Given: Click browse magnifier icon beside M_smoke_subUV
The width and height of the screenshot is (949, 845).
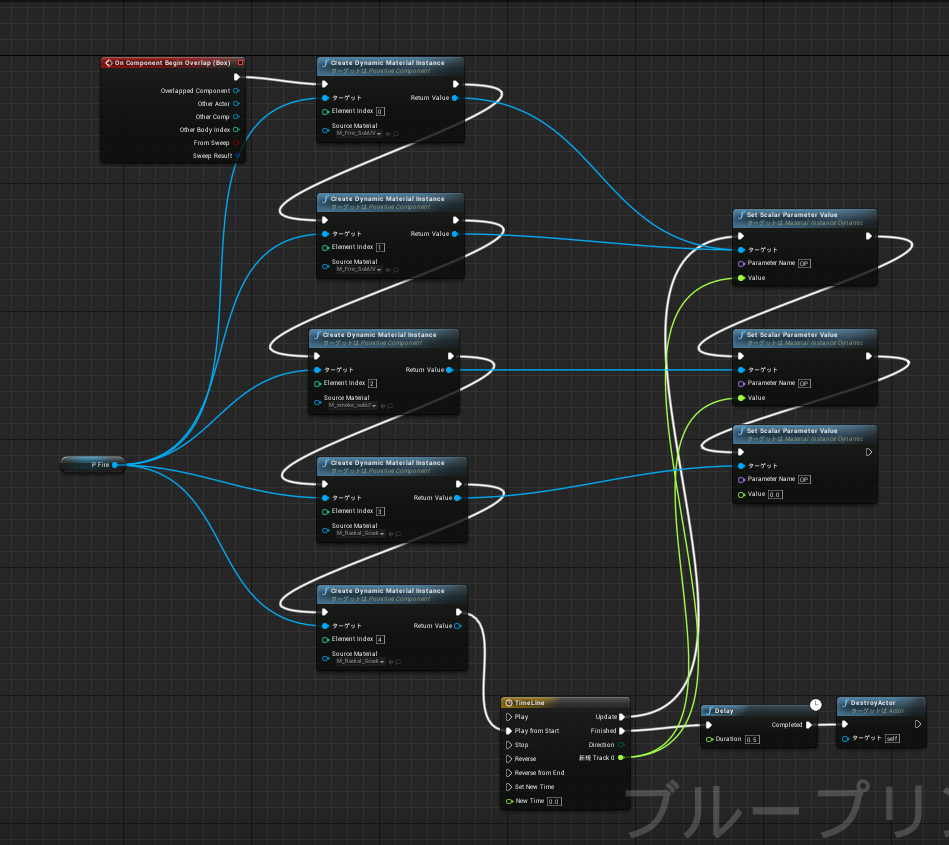Looking at the screenshot, I should coord(390,406).
